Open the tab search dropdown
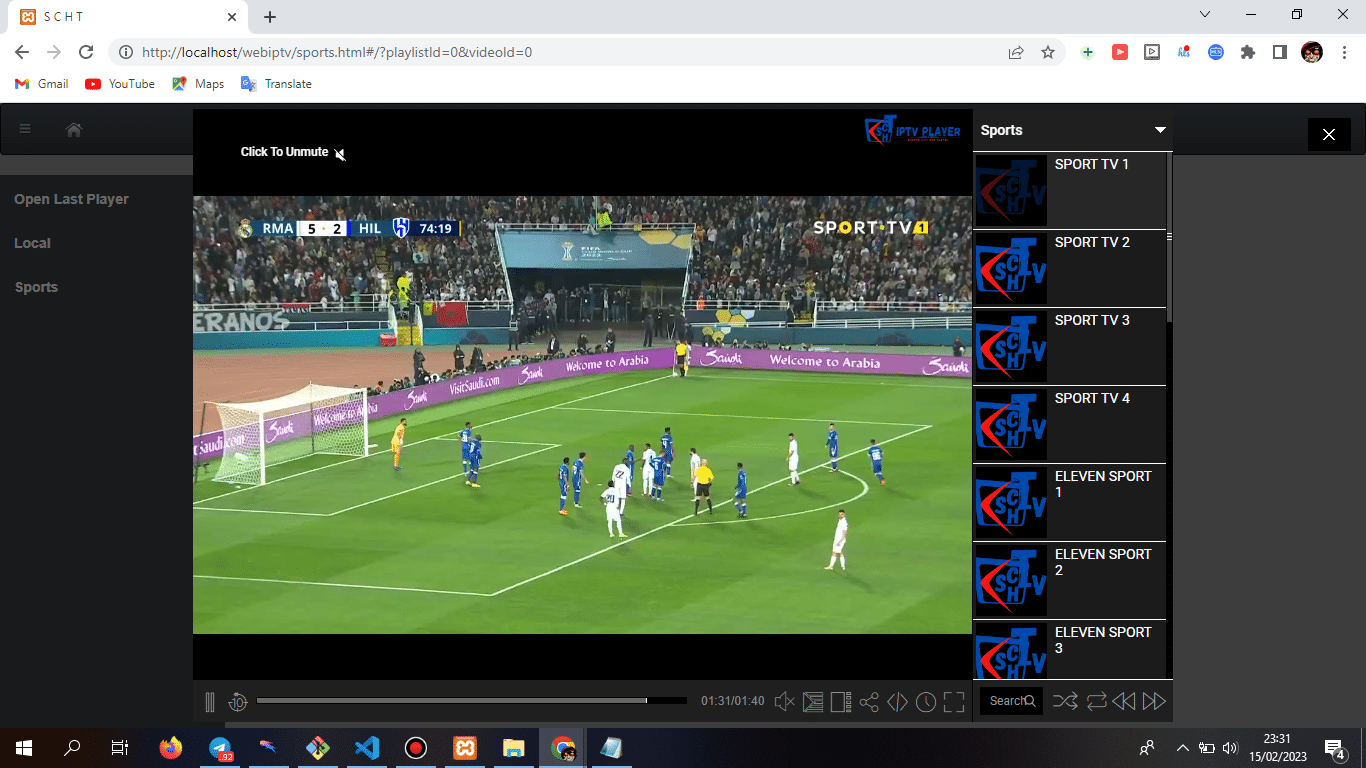This screenshot has width=1366, height=768. pyautogui.click(x=1205, y=14)
